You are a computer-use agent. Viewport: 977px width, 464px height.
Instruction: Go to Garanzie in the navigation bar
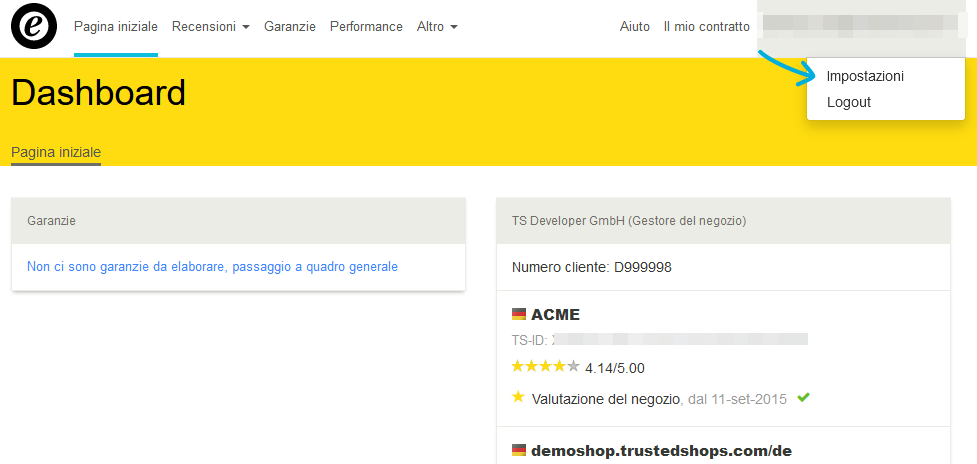[290, 27]
